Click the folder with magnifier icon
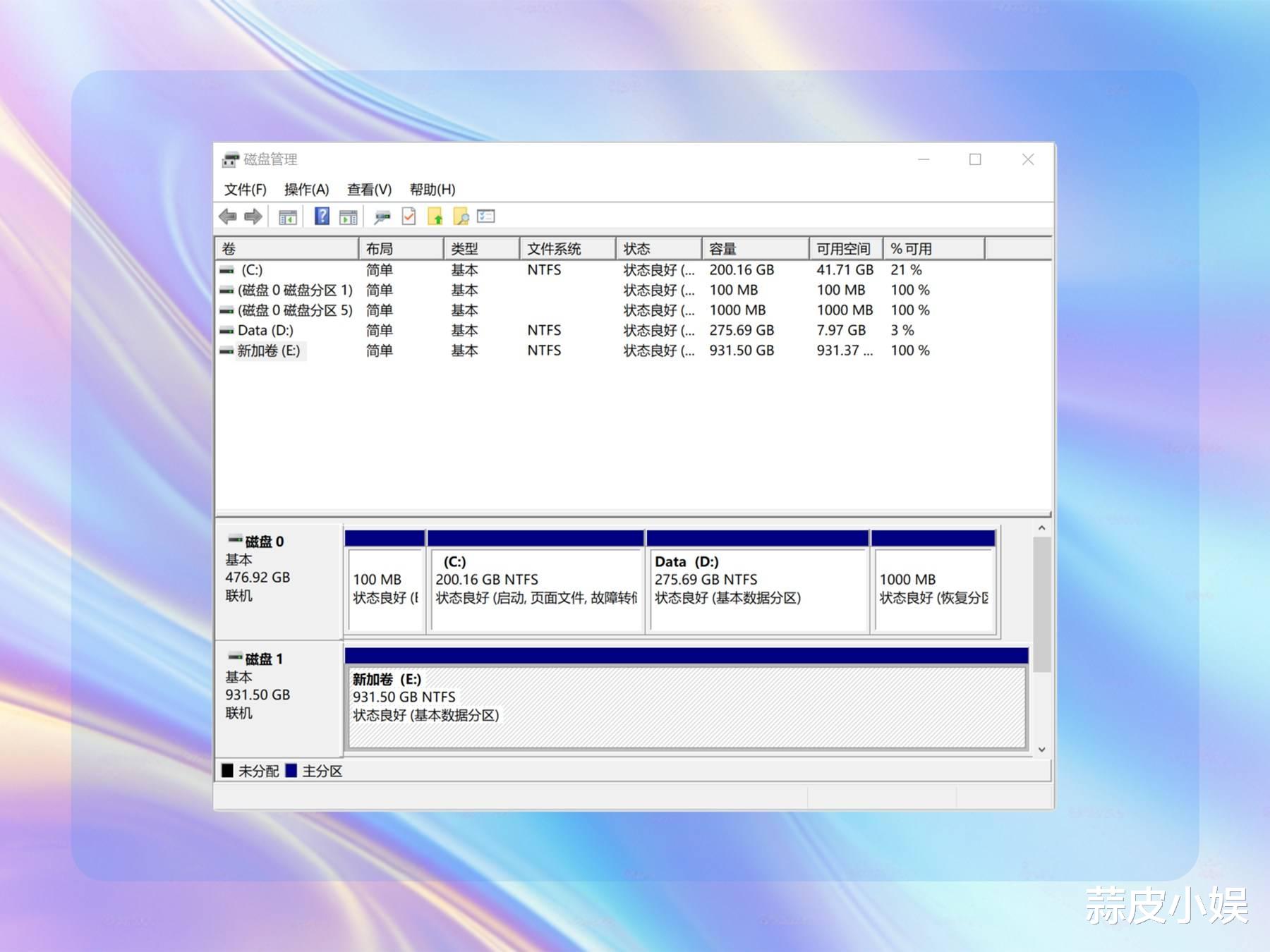This screenshot has width=1270, height=952. pyautogui.click(x=461, y=217)
